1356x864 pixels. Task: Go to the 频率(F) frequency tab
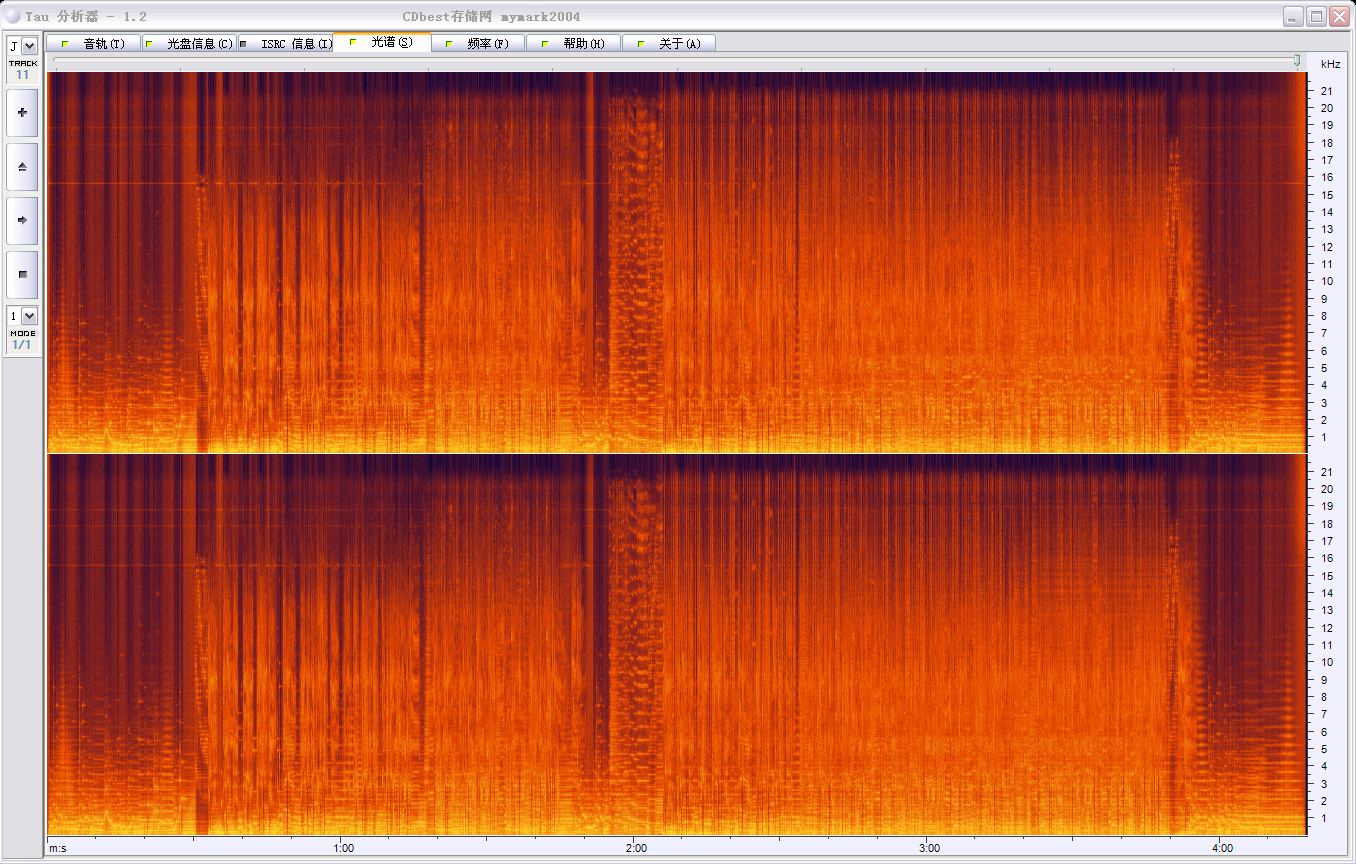pyautogui.click(x=478, y=44)
